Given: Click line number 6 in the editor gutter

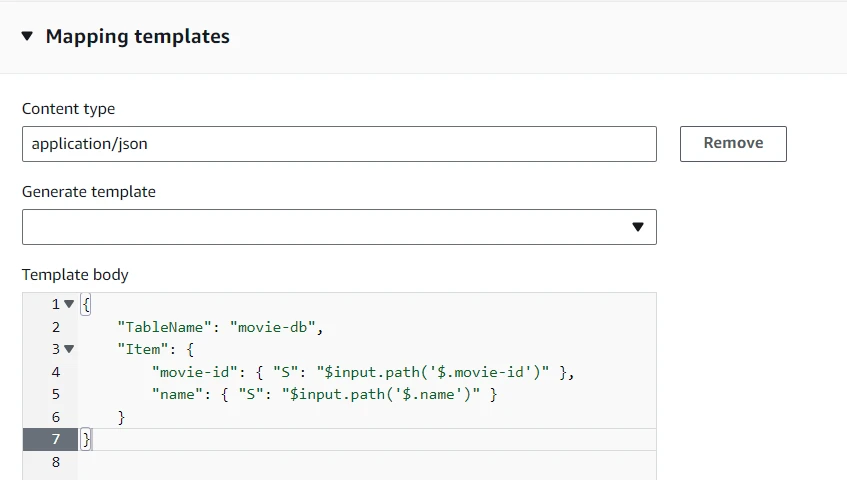Looking at the screenshot, I should (x=56, y=417).
